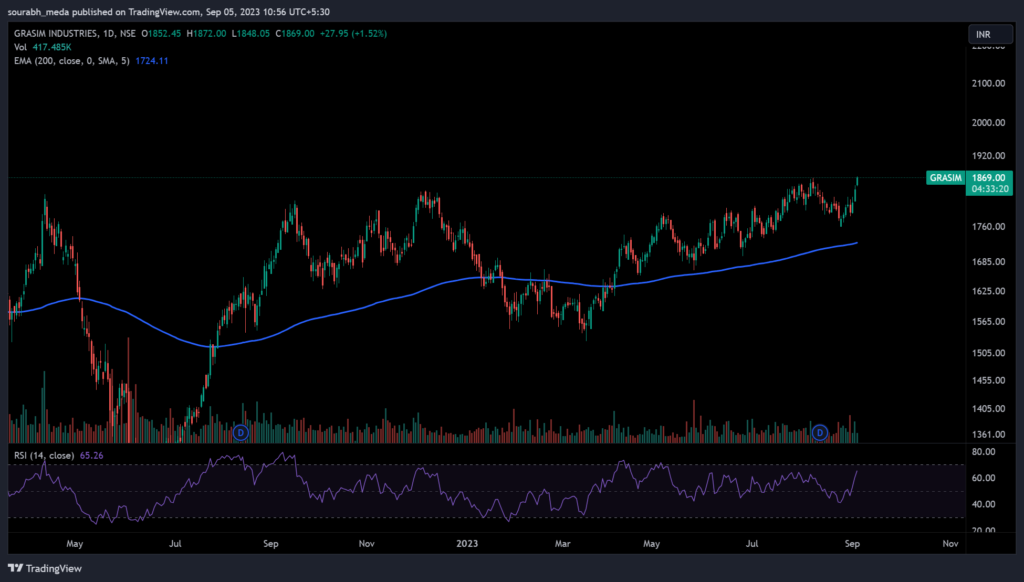The image size is (1024, 582).
Task: Click the EMA value 1724.11
Action: click(152, 61)
